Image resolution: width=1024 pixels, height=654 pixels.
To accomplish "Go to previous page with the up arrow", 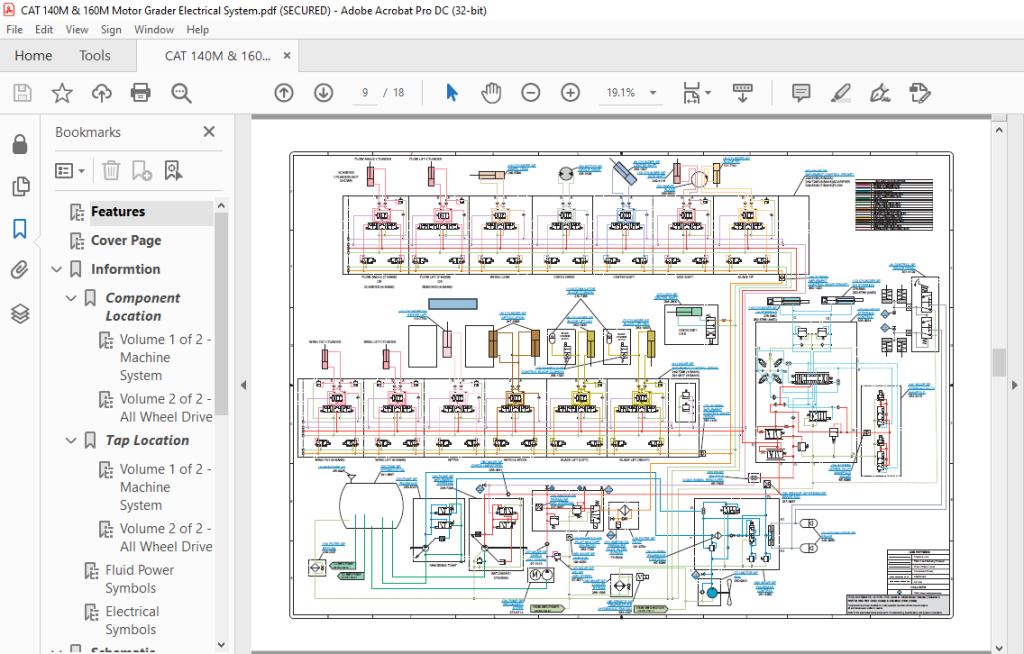I will [x=283, y=93].
